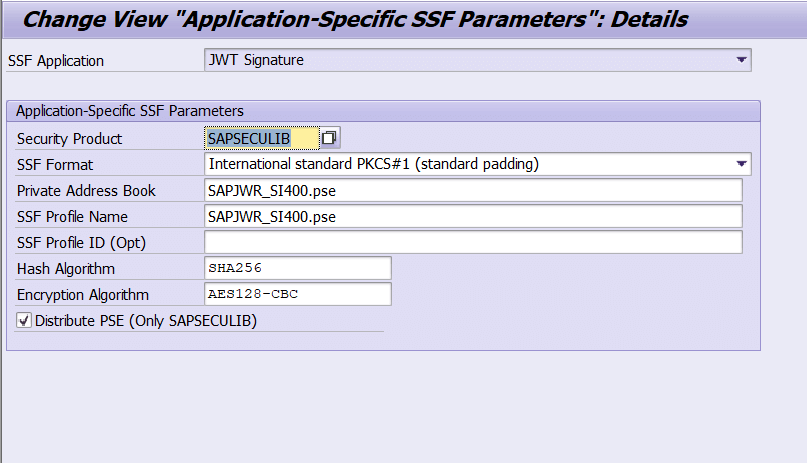Expand the SSF Application dropdown arrow
Screen dimensions: 807x463
(741, 60)
